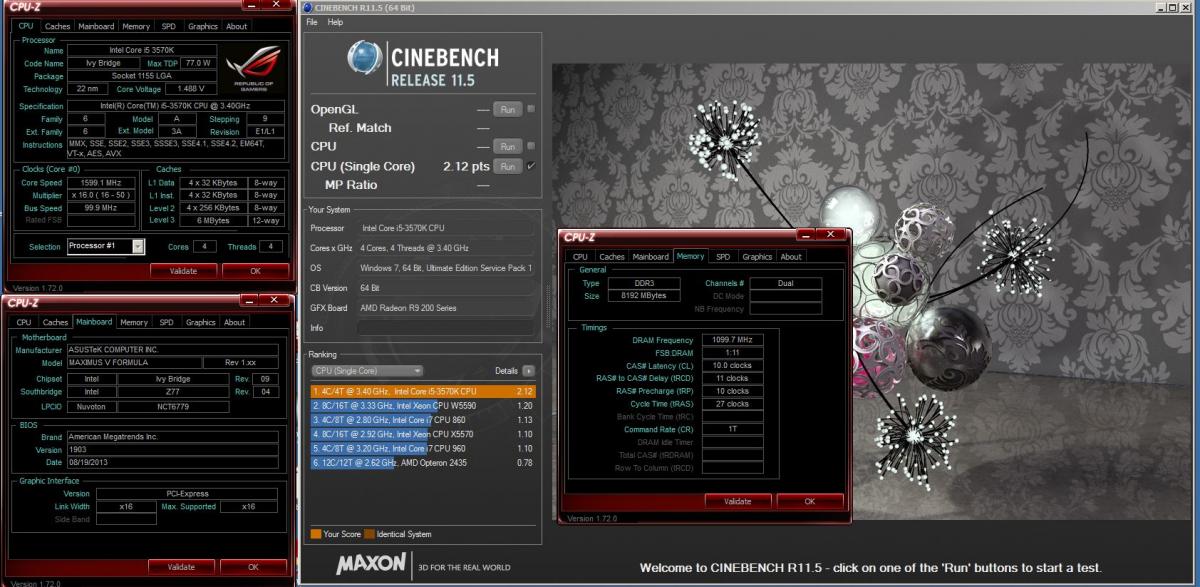The width and height of the screenshot is (1200, 587).
Task: Switch to SPD tab in processor CPU-Z window
Action: pos(168,26)
